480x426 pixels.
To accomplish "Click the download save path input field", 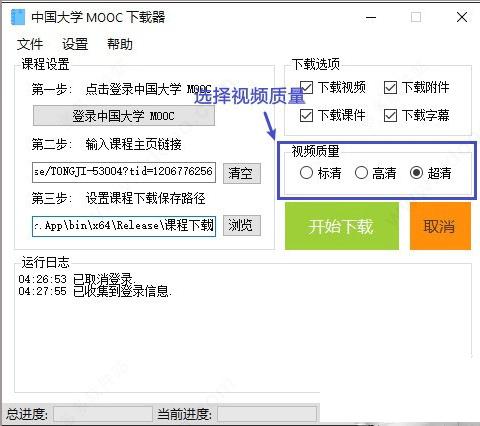I will pyautogui.click(x=124, y=226).
